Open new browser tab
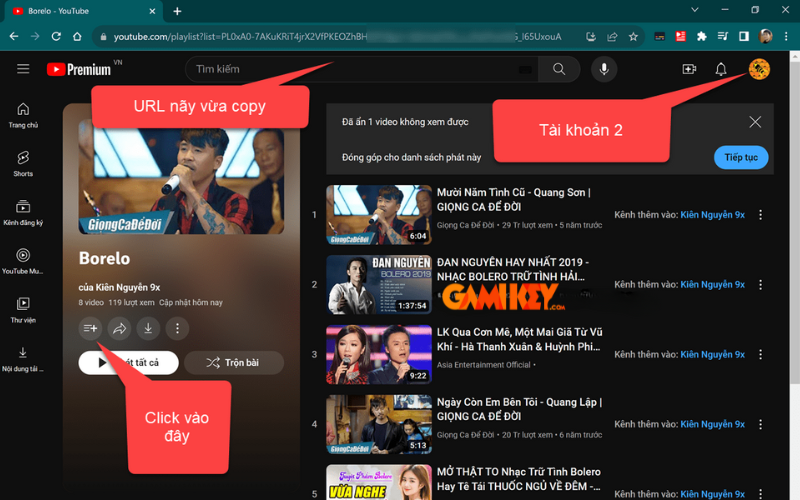The width and height of the screenshot is (800, 500). point(177,11)
